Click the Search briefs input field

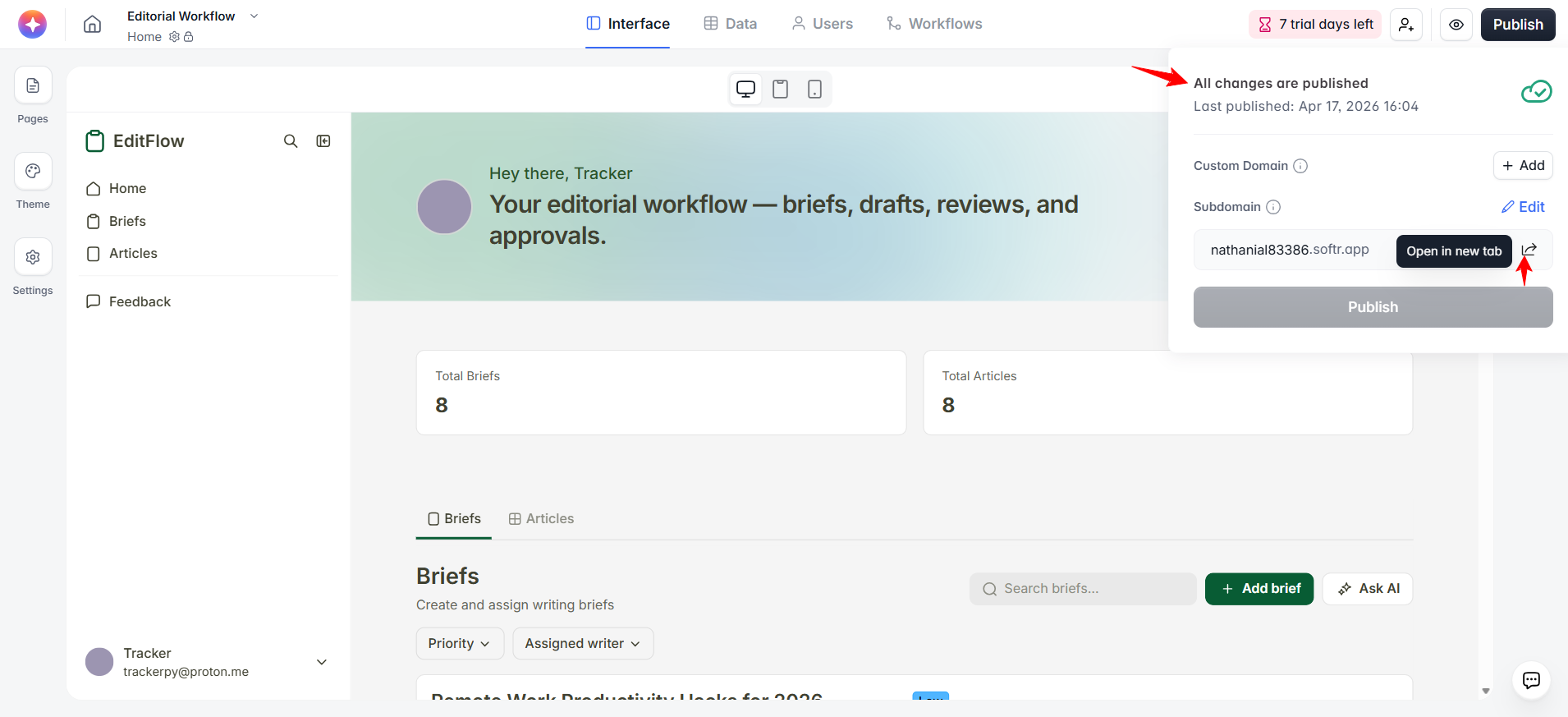[x=1083, y=589]
